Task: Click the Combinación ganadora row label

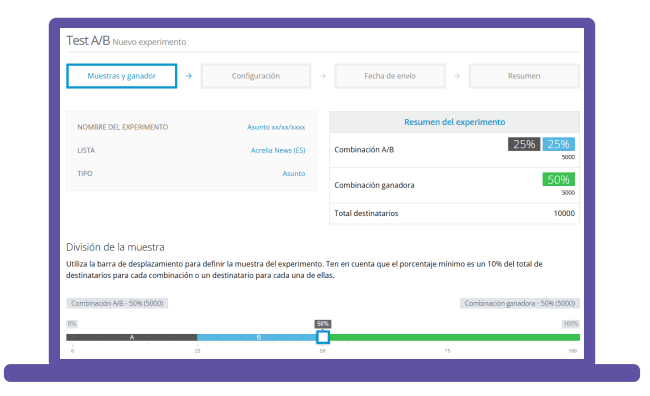Action: point(374,185)
